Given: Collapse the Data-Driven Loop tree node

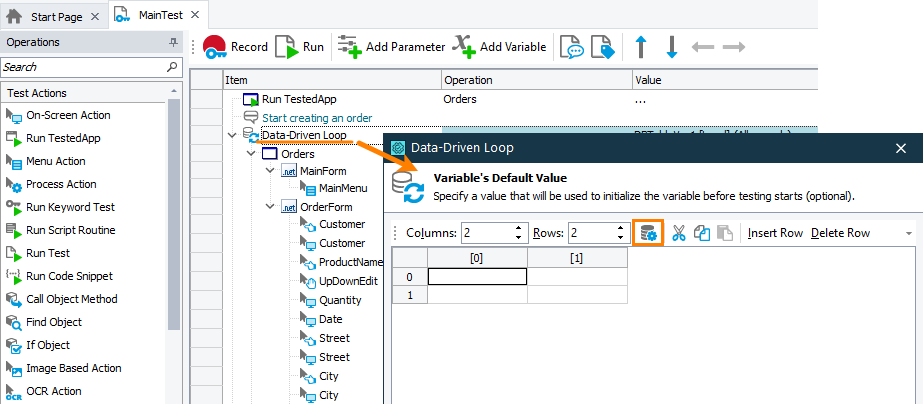Looking at the screenshot, I should 232,135.
